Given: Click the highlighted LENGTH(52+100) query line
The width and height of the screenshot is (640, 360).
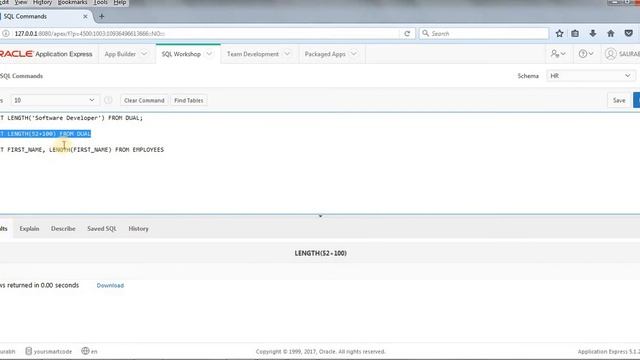Looking at the screenshot, I should click(45, 134).
